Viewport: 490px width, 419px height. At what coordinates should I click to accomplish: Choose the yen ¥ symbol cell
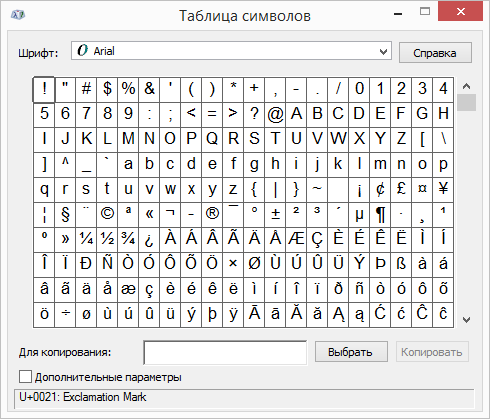443,190
